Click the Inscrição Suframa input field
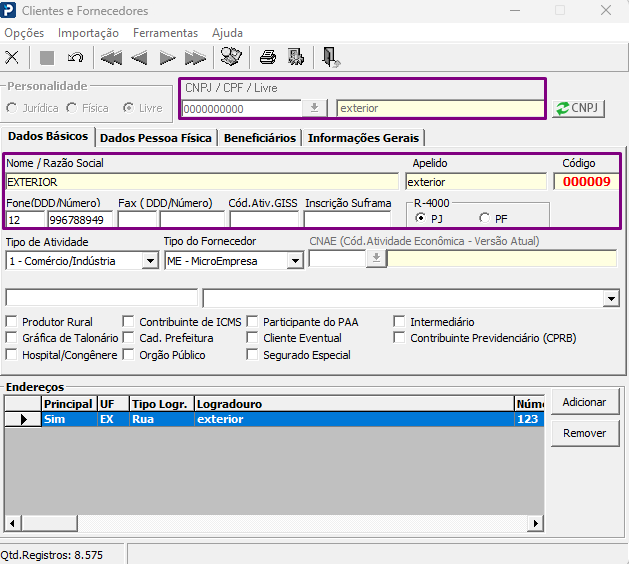The image size is (629, 564). (x=347, y=220)
